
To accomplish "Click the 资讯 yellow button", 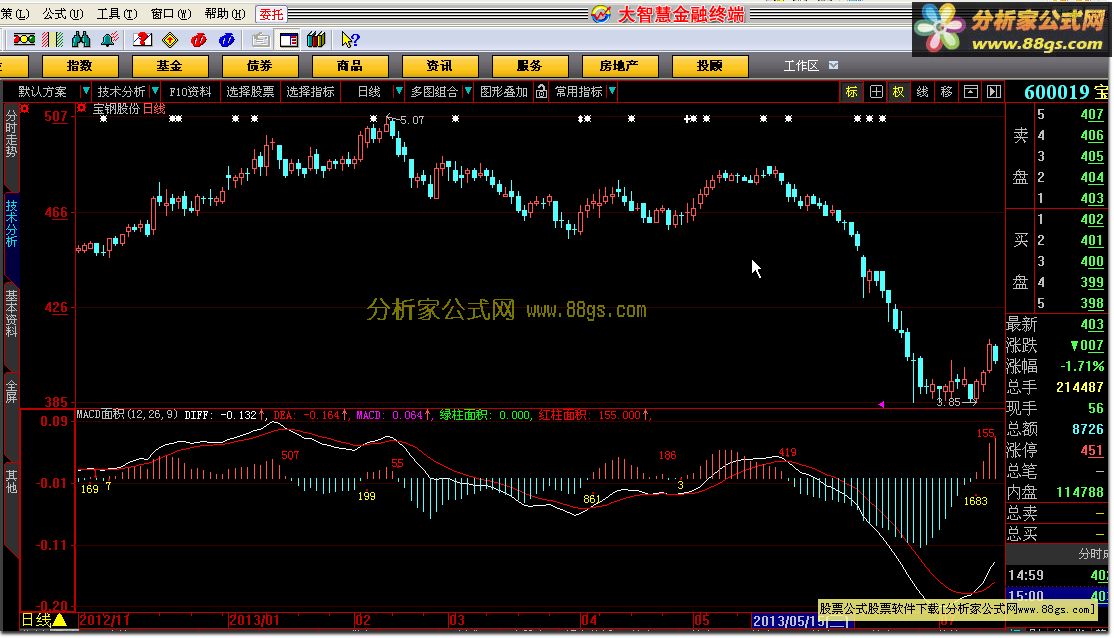I will click(x=439, y=66).
